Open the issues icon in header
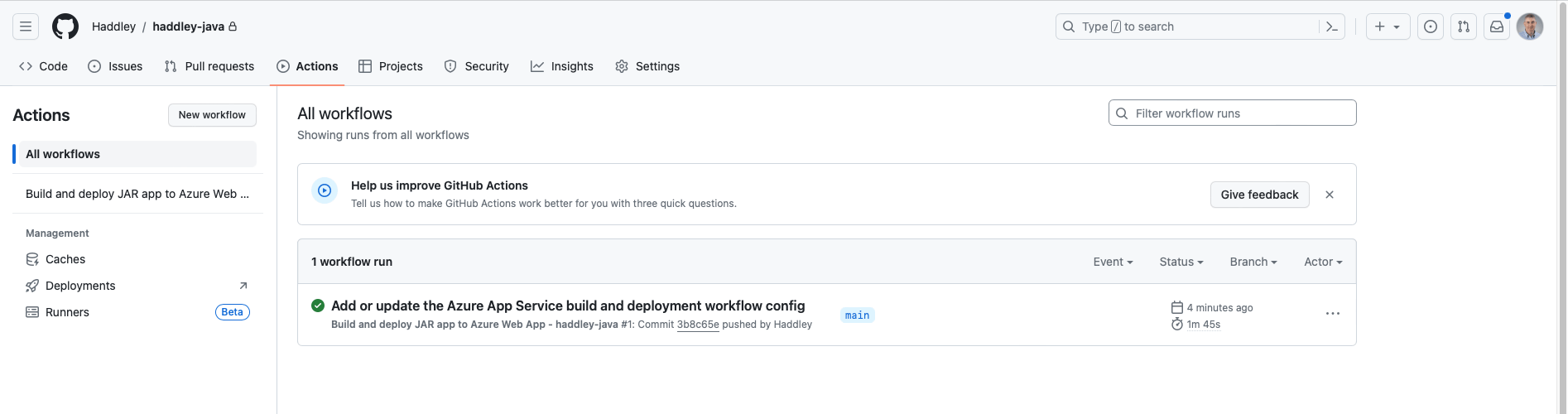Image resolution: width=1568 pixels, height=414 pixels. [1431, 26]
